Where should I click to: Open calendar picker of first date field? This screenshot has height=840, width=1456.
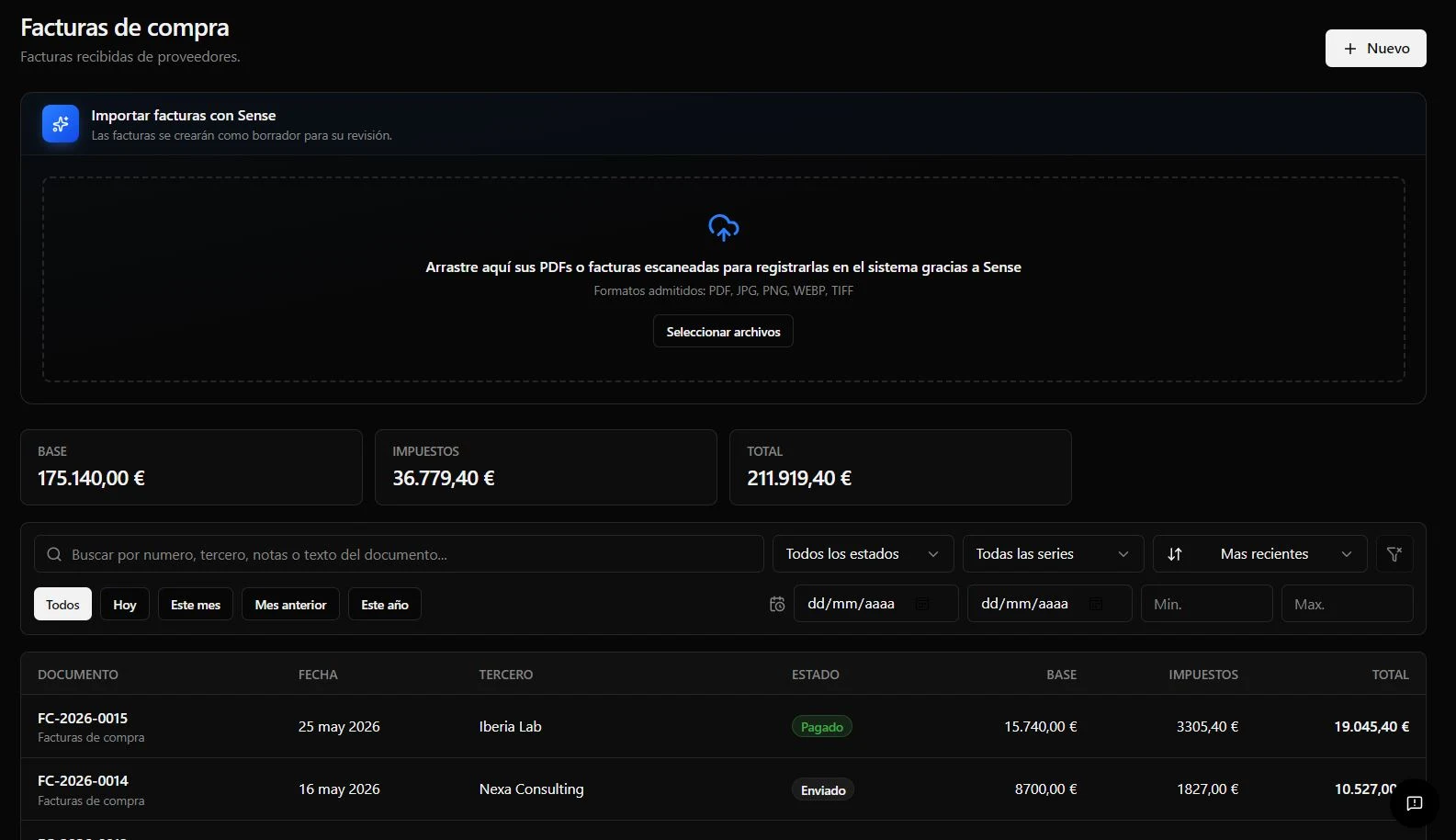pos(922,604)
